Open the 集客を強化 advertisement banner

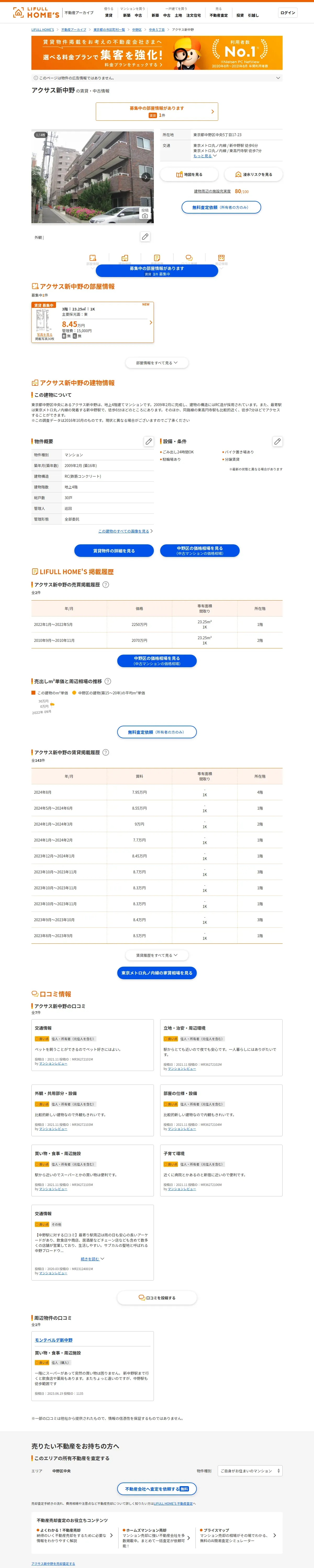[x=157, y=53]
